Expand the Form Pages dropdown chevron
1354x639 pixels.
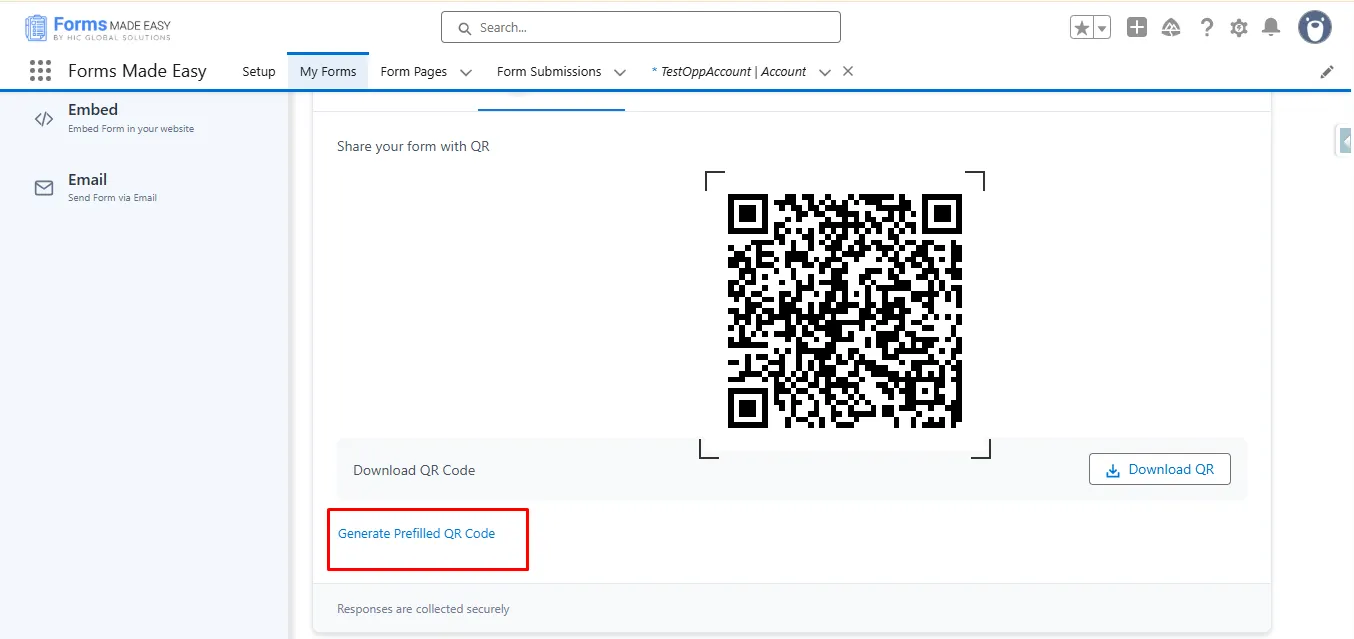466,72
